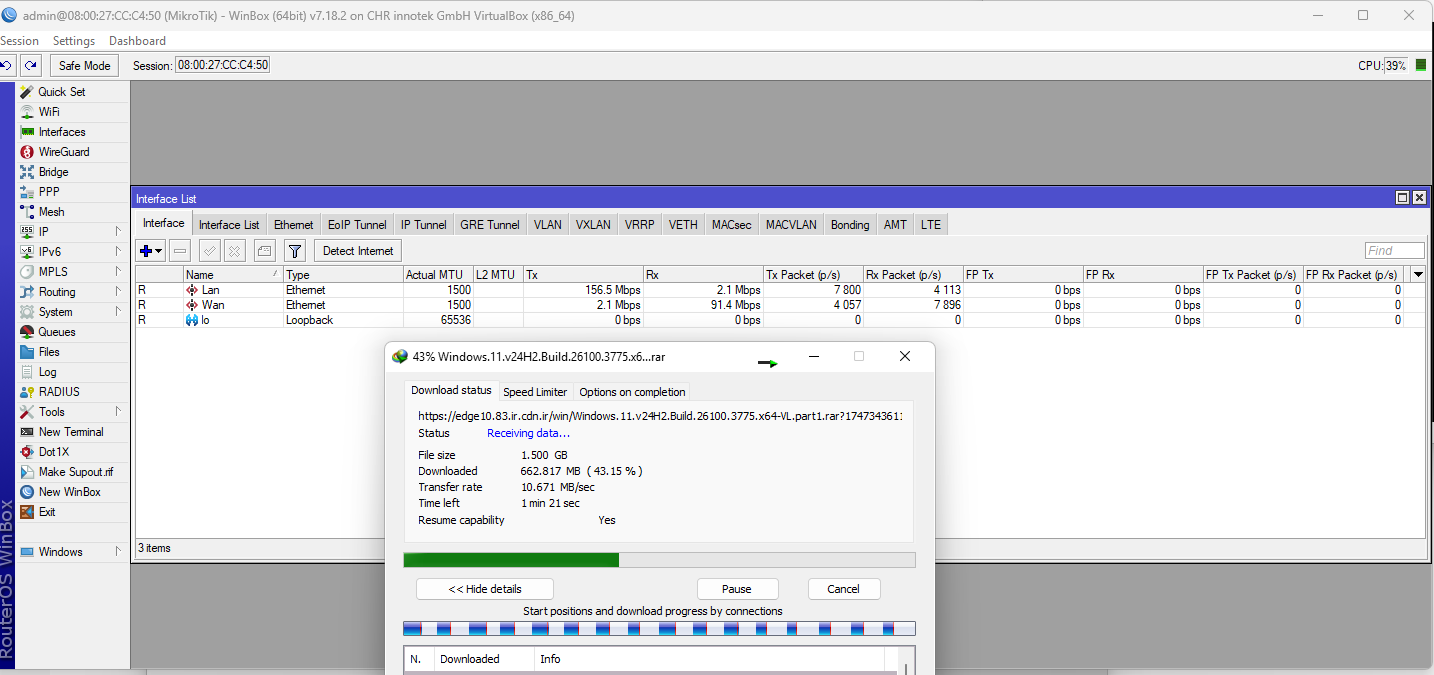Click the CPU load indicator
The height and width of the screenshot is (675, 1434).
point(1397,65)
